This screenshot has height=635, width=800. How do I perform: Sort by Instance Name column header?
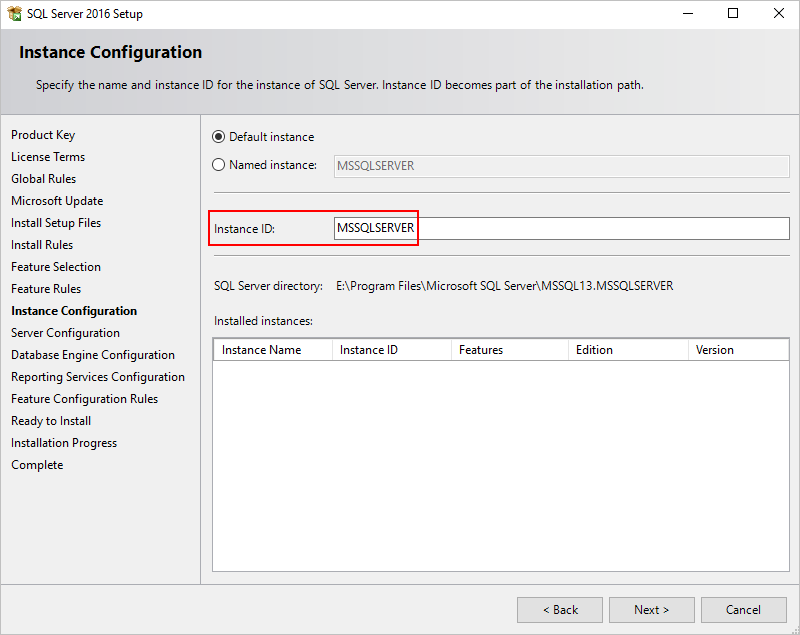click(273, 350)
